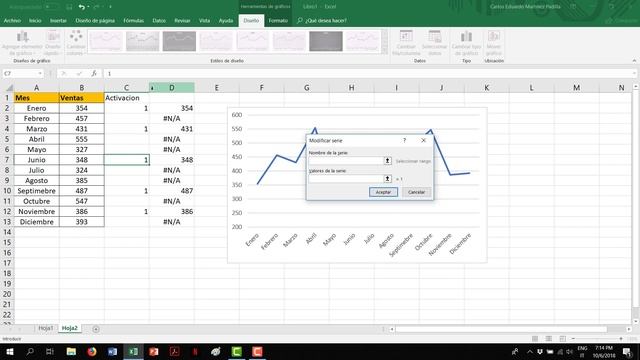This screenshot has width=640, height=360.
Task: Collapse the ribbon with the chevron
Action: click(x=634, y=60)
